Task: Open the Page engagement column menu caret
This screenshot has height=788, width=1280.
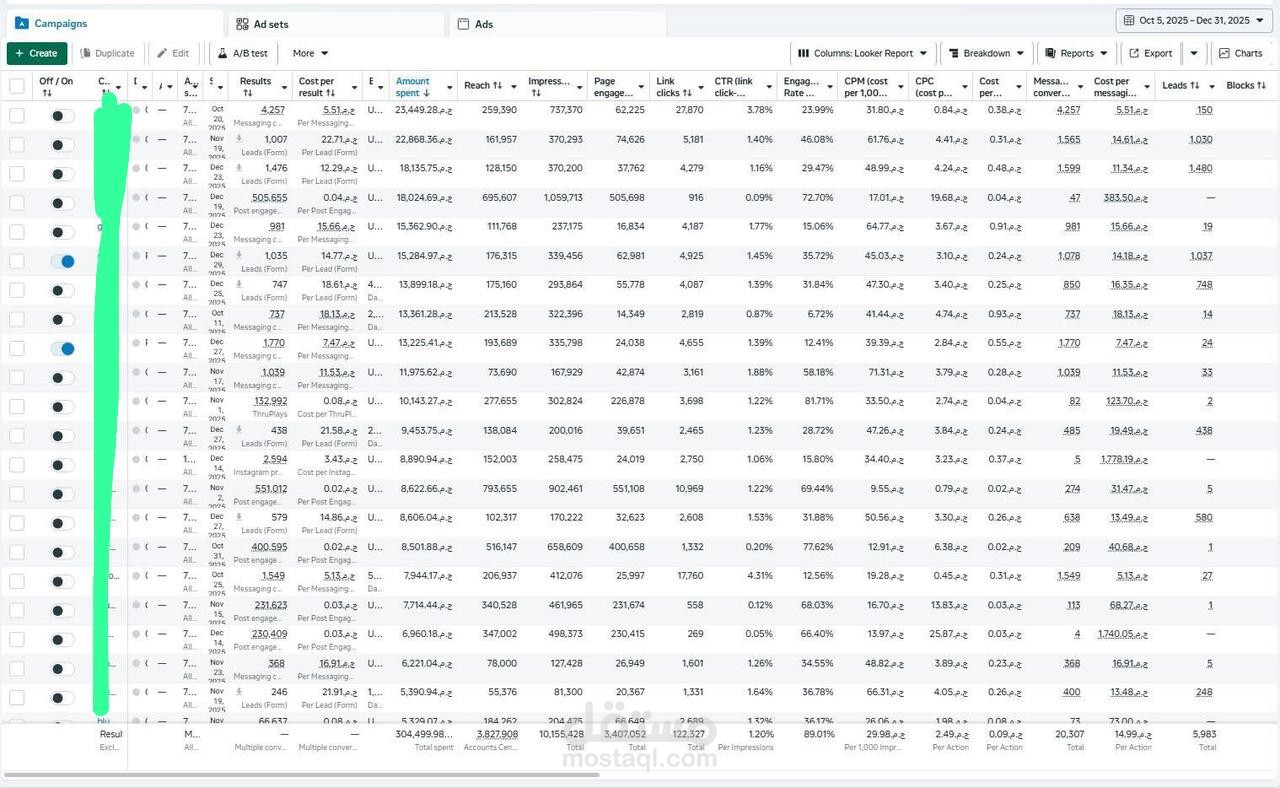Action: pos(641,87)
